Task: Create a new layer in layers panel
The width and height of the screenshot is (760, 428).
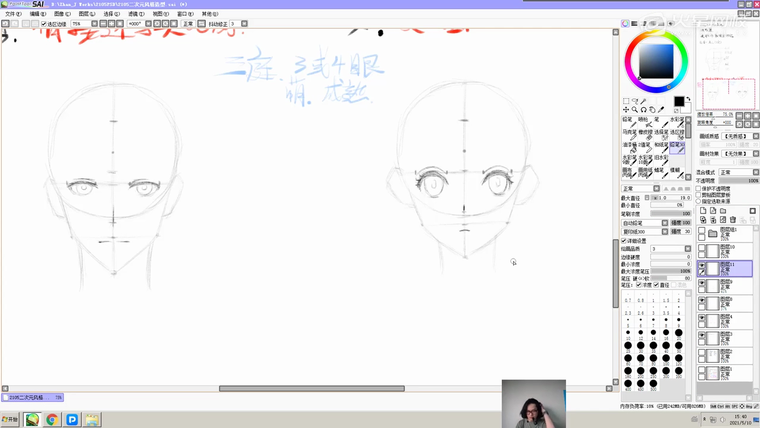Action: pos(703,211)
